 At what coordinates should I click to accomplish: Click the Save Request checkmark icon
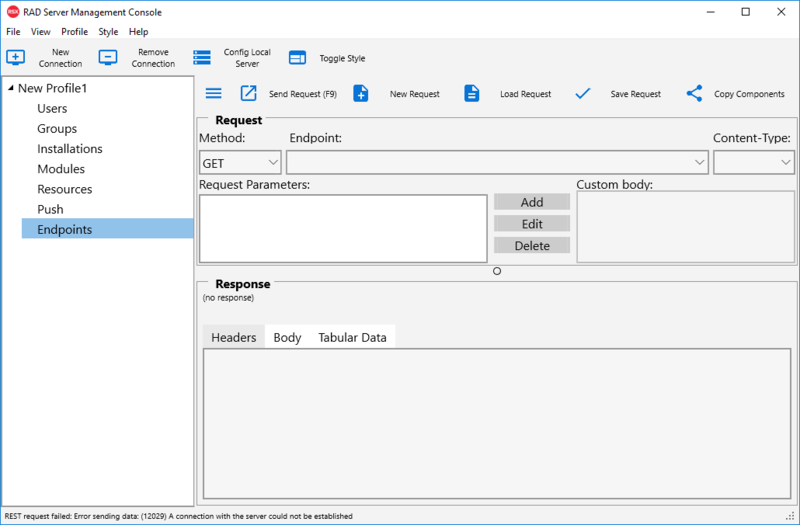tap(583, 93)
